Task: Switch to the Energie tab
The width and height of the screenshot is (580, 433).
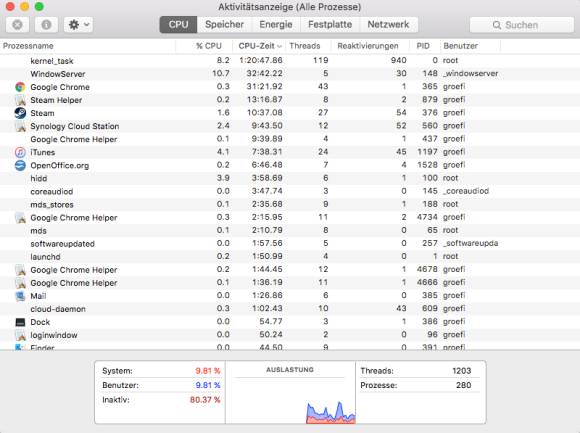Action: (x=276, y=24)
